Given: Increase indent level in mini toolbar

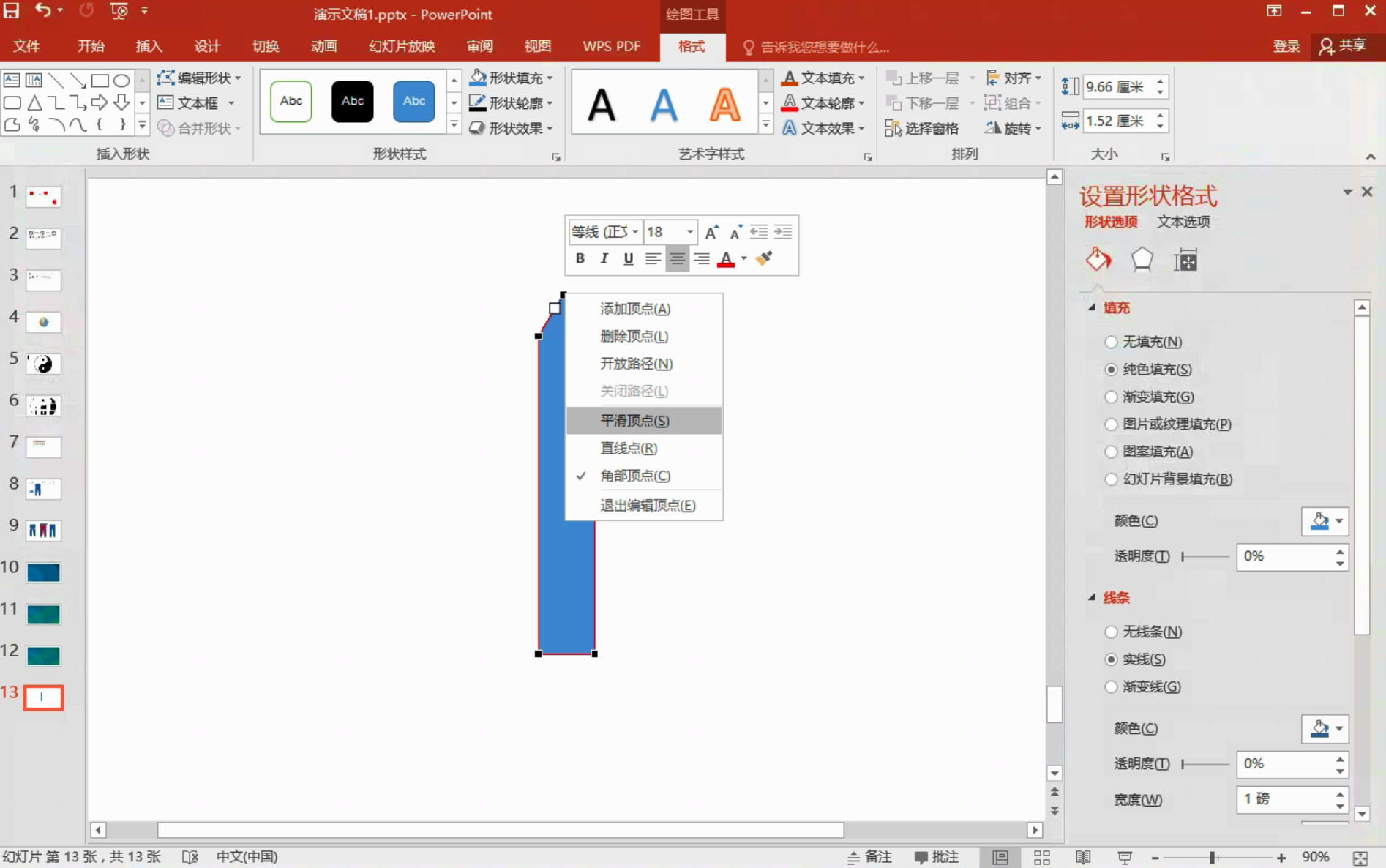Looking at the screenshot, I should pos(783,232).
